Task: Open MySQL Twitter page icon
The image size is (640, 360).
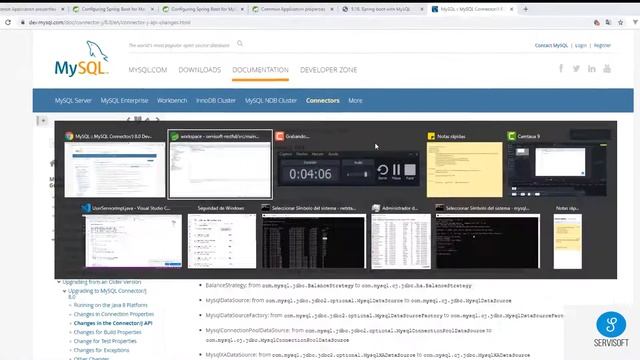Action: click(x=576, y=69)
